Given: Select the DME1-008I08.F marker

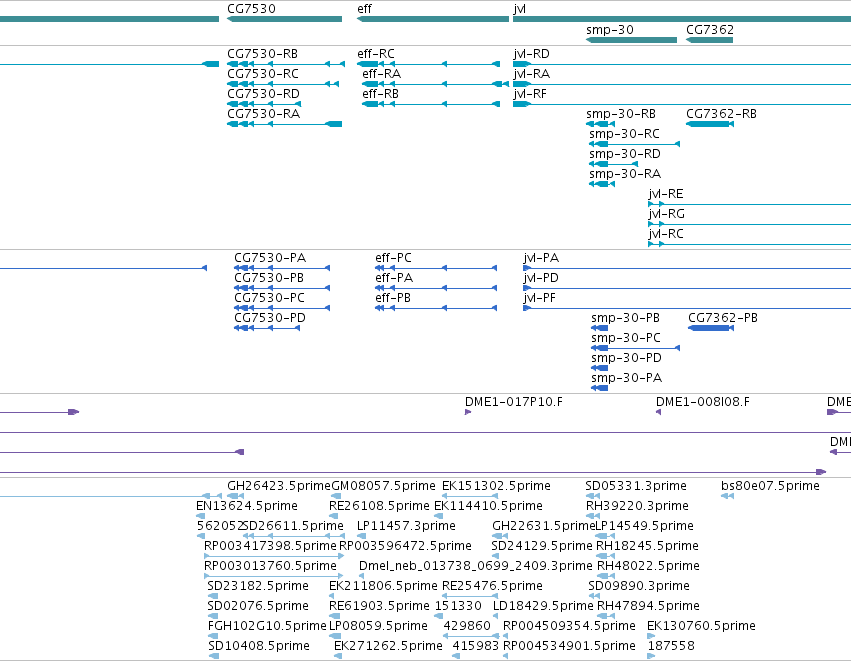Looking at the screenshot, I should pyautogui.click(x=658, y=412).
